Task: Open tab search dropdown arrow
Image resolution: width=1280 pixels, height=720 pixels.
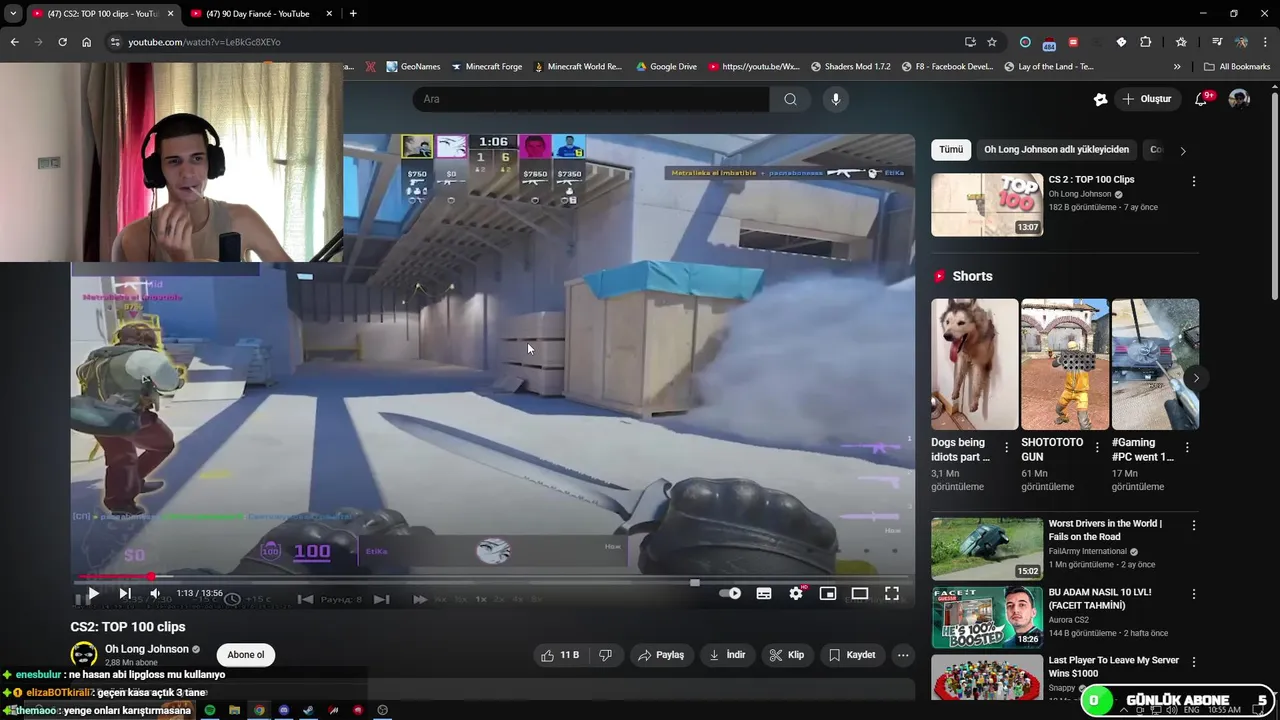Action: (x=13, y=14)
